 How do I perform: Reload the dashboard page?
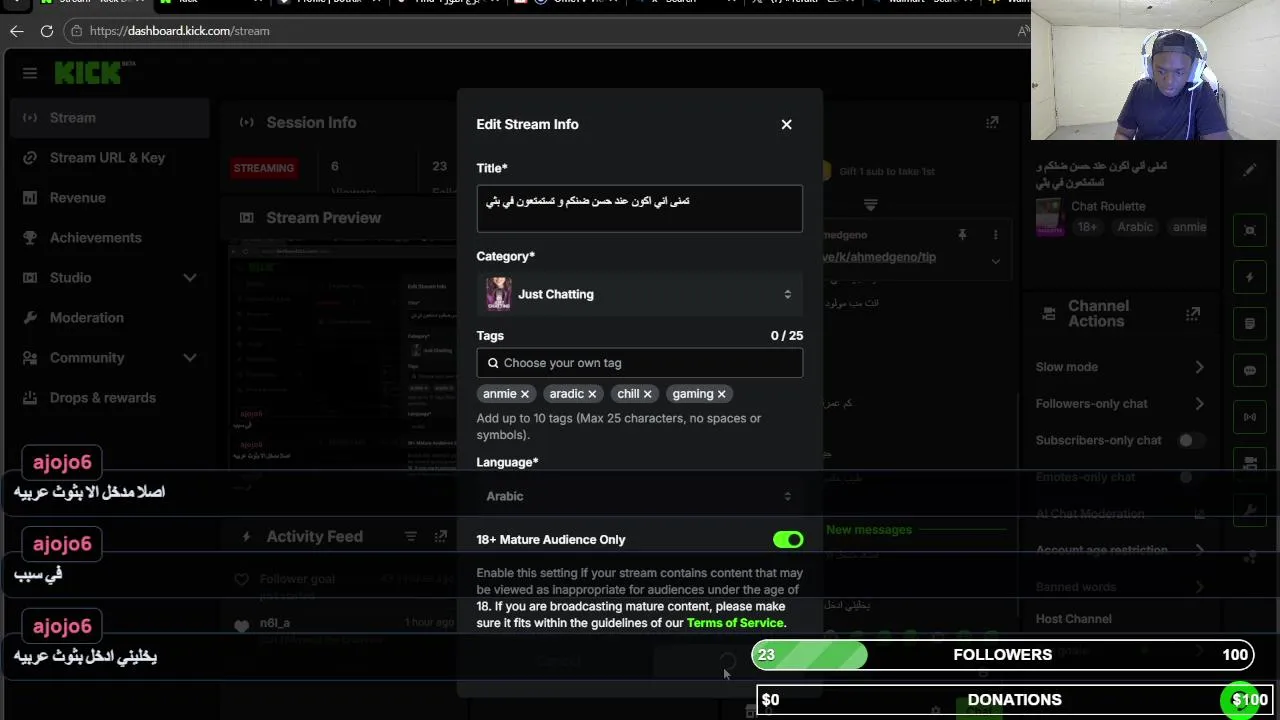tap(46, 31)
